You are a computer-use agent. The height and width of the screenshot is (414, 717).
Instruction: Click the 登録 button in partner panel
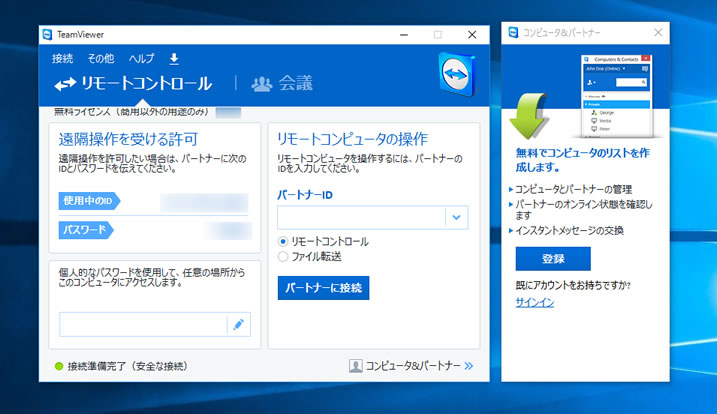click(x=553, y=258)
